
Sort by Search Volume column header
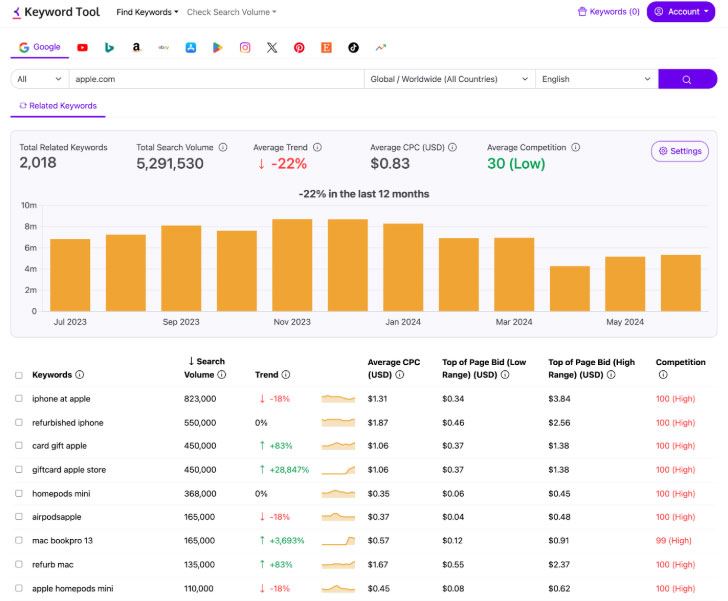(x=205, y=368)
